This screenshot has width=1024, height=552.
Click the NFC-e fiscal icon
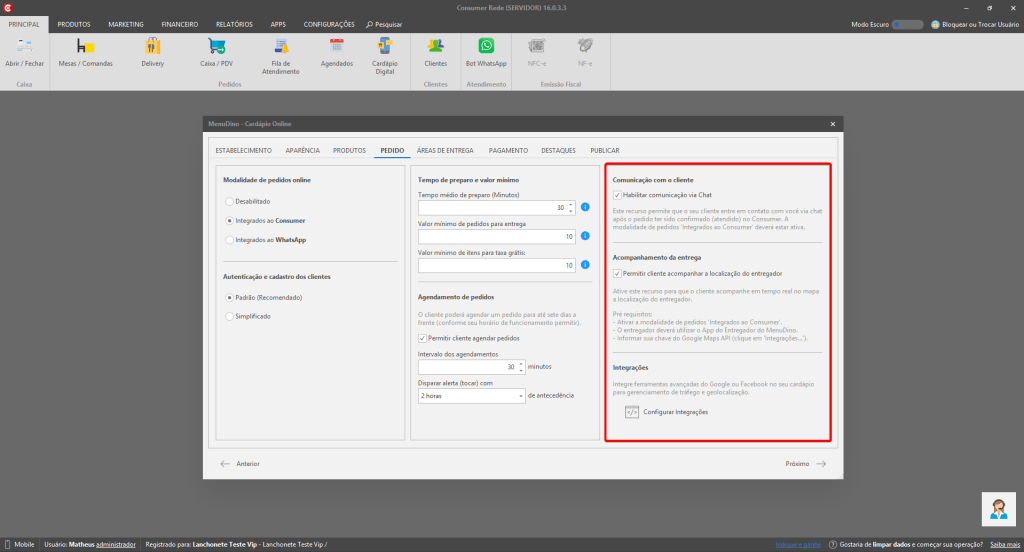[536, 46]
